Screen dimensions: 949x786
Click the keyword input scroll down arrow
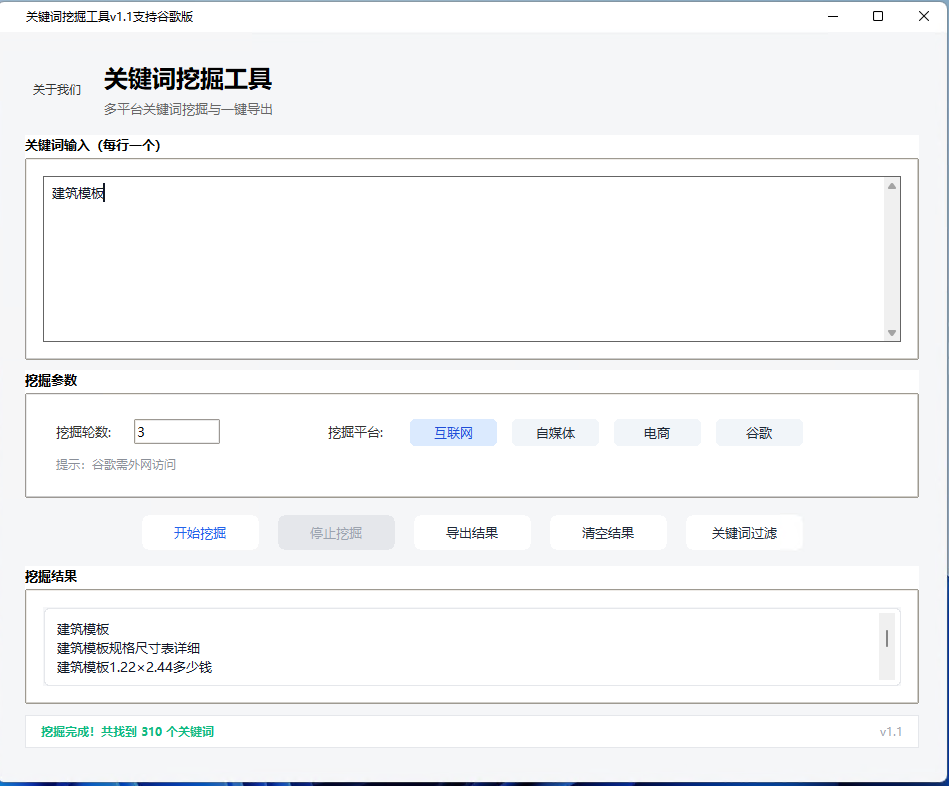(x=892, y=333)
